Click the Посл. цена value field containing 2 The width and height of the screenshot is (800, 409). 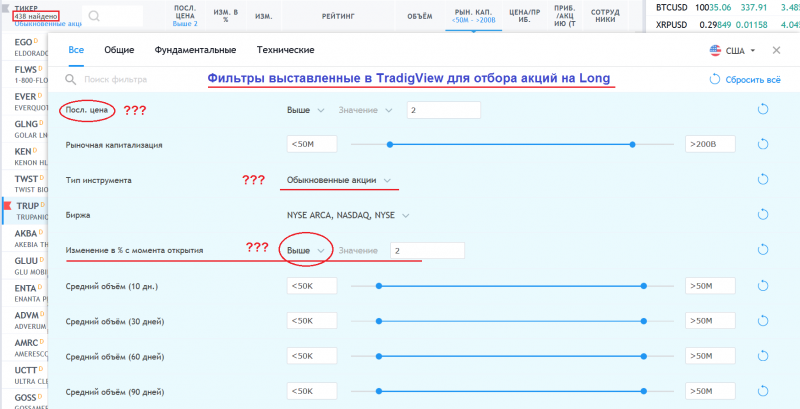(x=444, y=110)
